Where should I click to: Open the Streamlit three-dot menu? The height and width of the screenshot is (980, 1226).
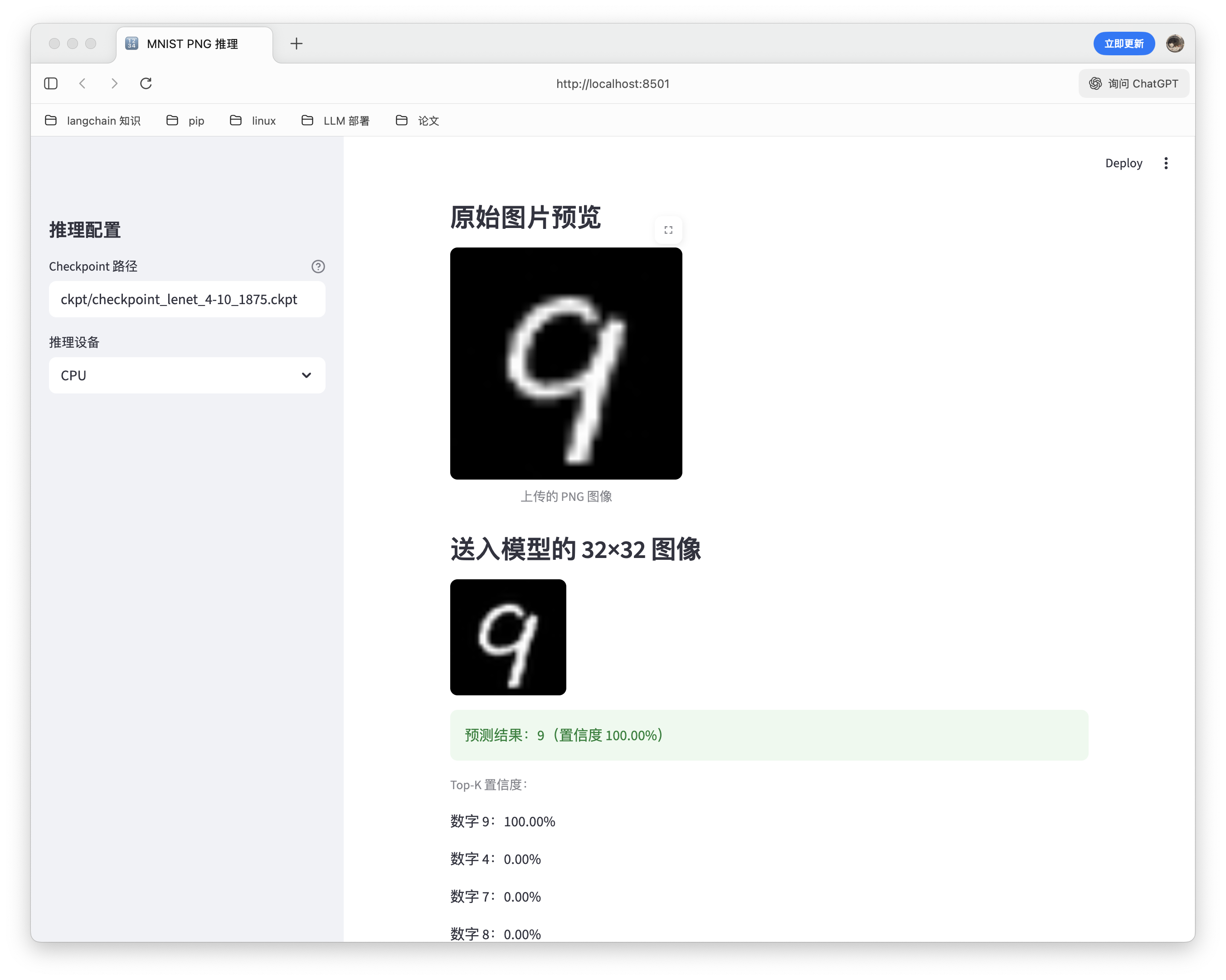[1166, 164]
